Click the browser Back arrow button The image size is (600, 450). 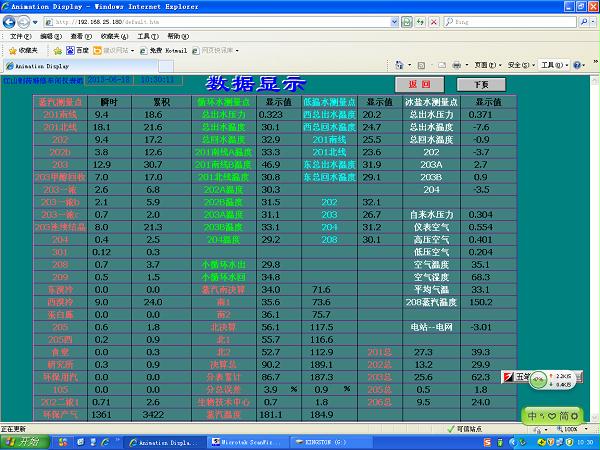tap(11, 20)
